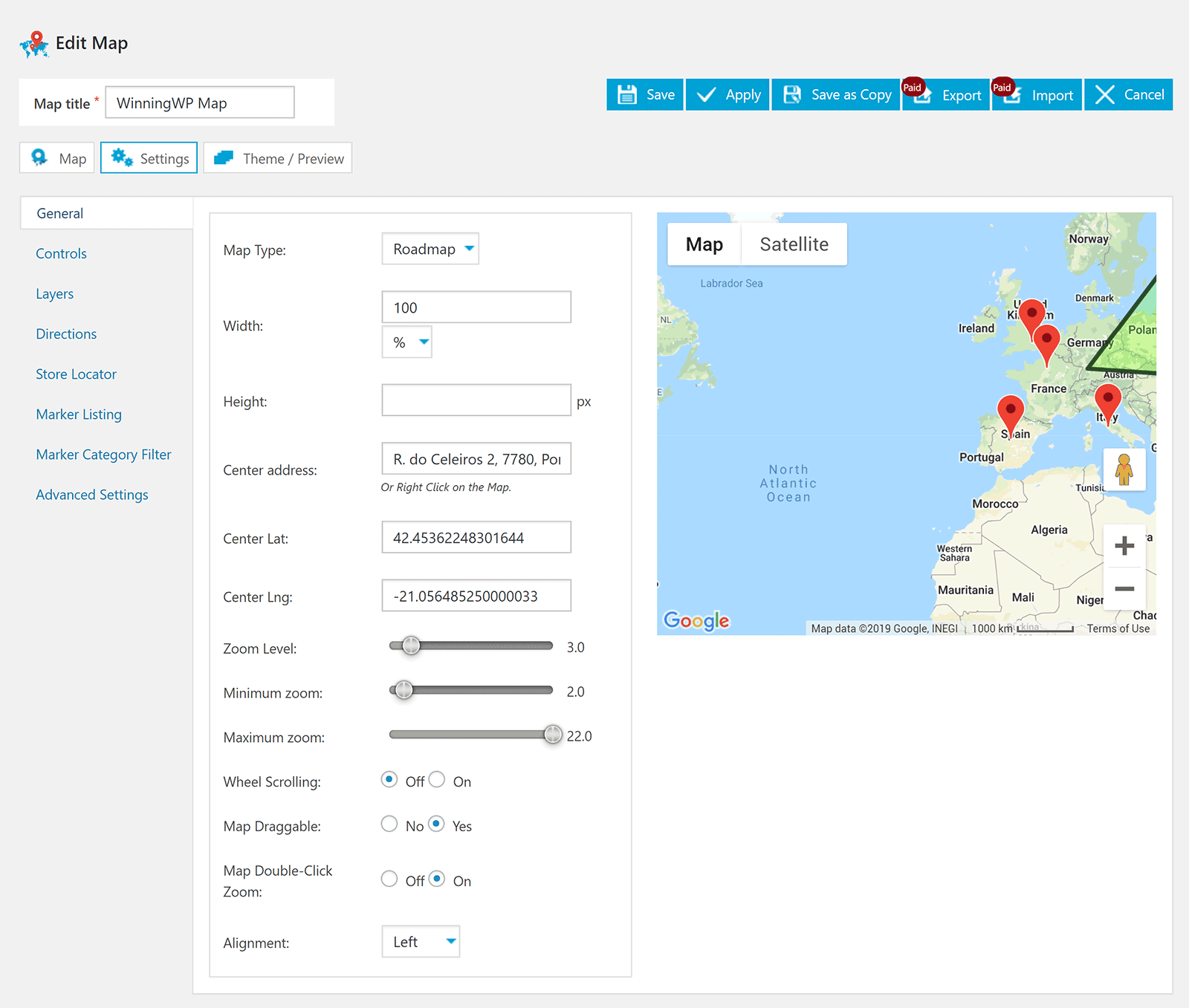Click the Center Lat input field
The image size is (1189, 1008).
pos(476,537)
